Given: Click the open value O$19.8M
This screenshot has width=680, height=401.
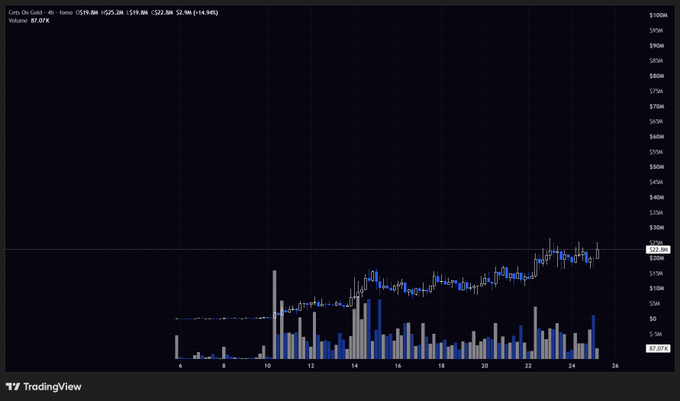Looking at the screenshot, I should tap(87, 13).
